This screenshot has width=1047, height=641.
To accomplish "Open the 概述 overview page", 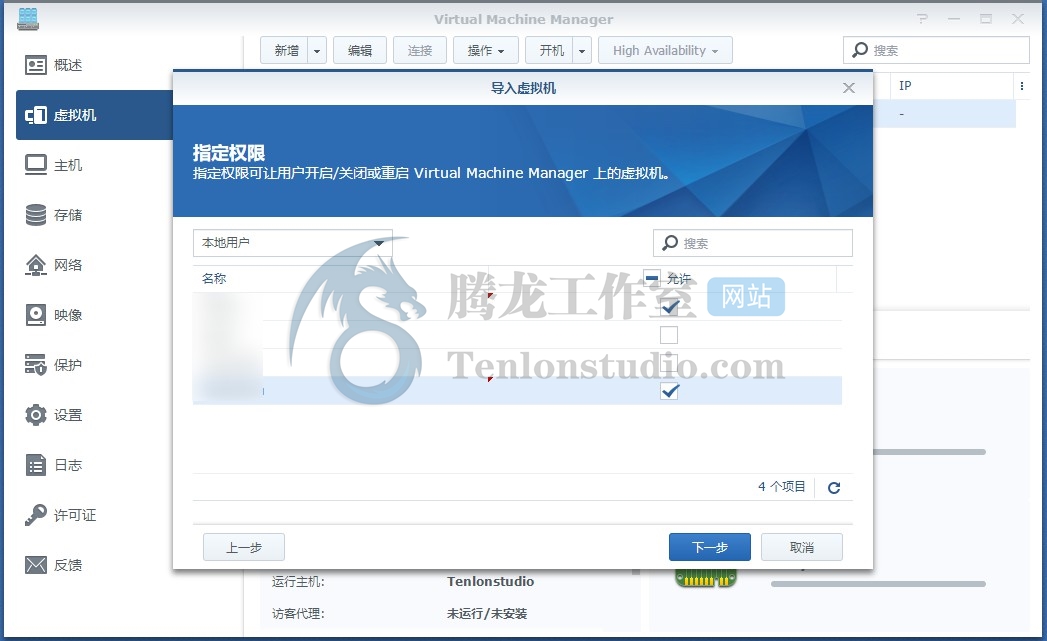I will point(53,65).
